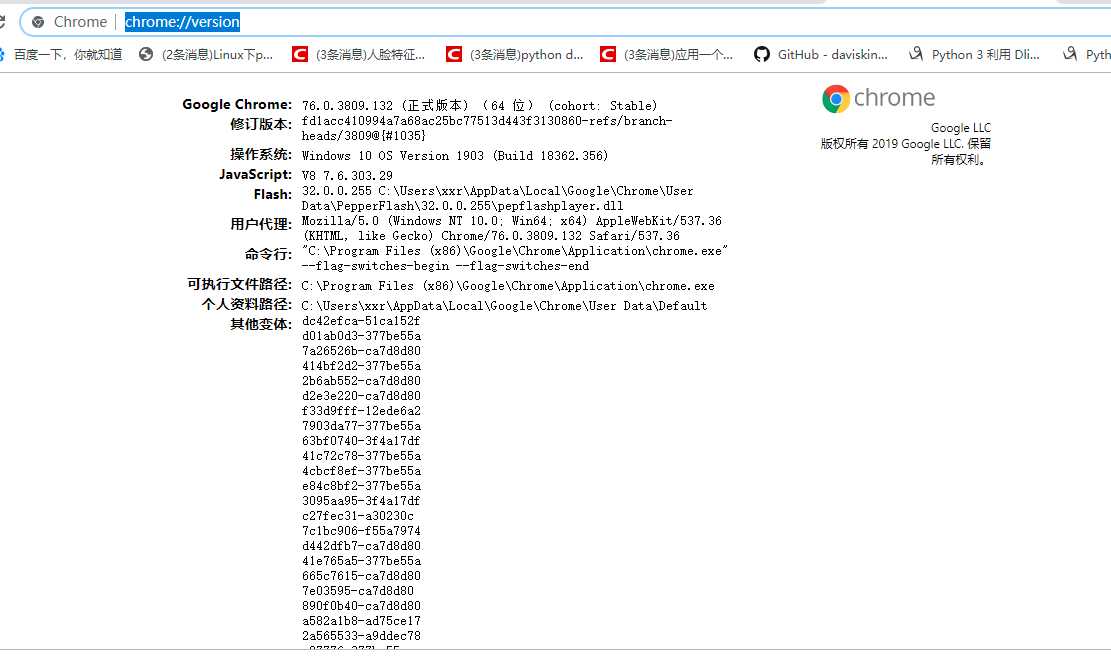Open the GitHub - daviskin... bookmark
This screenshot has width=1111, height=656.
click(820, 55)
